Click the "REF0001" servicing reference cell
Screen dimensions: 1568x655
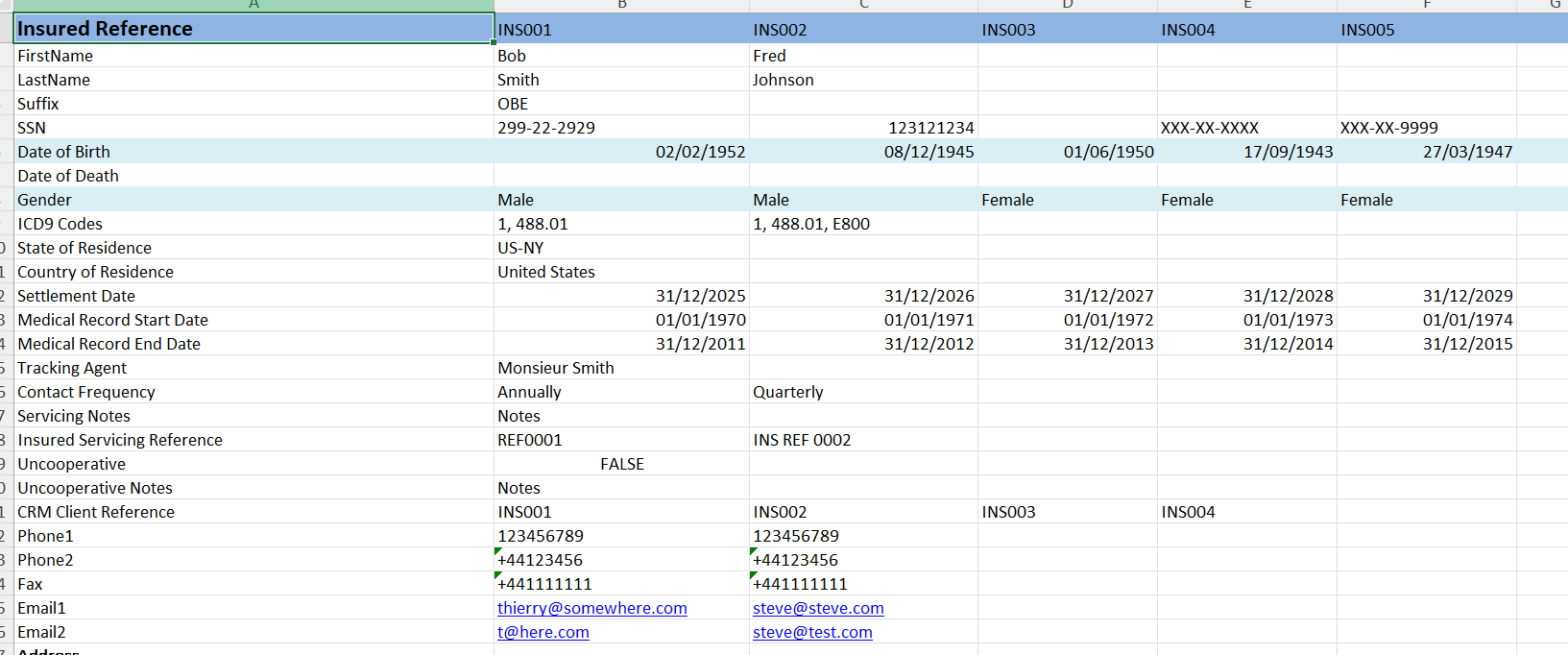point(530,440)
